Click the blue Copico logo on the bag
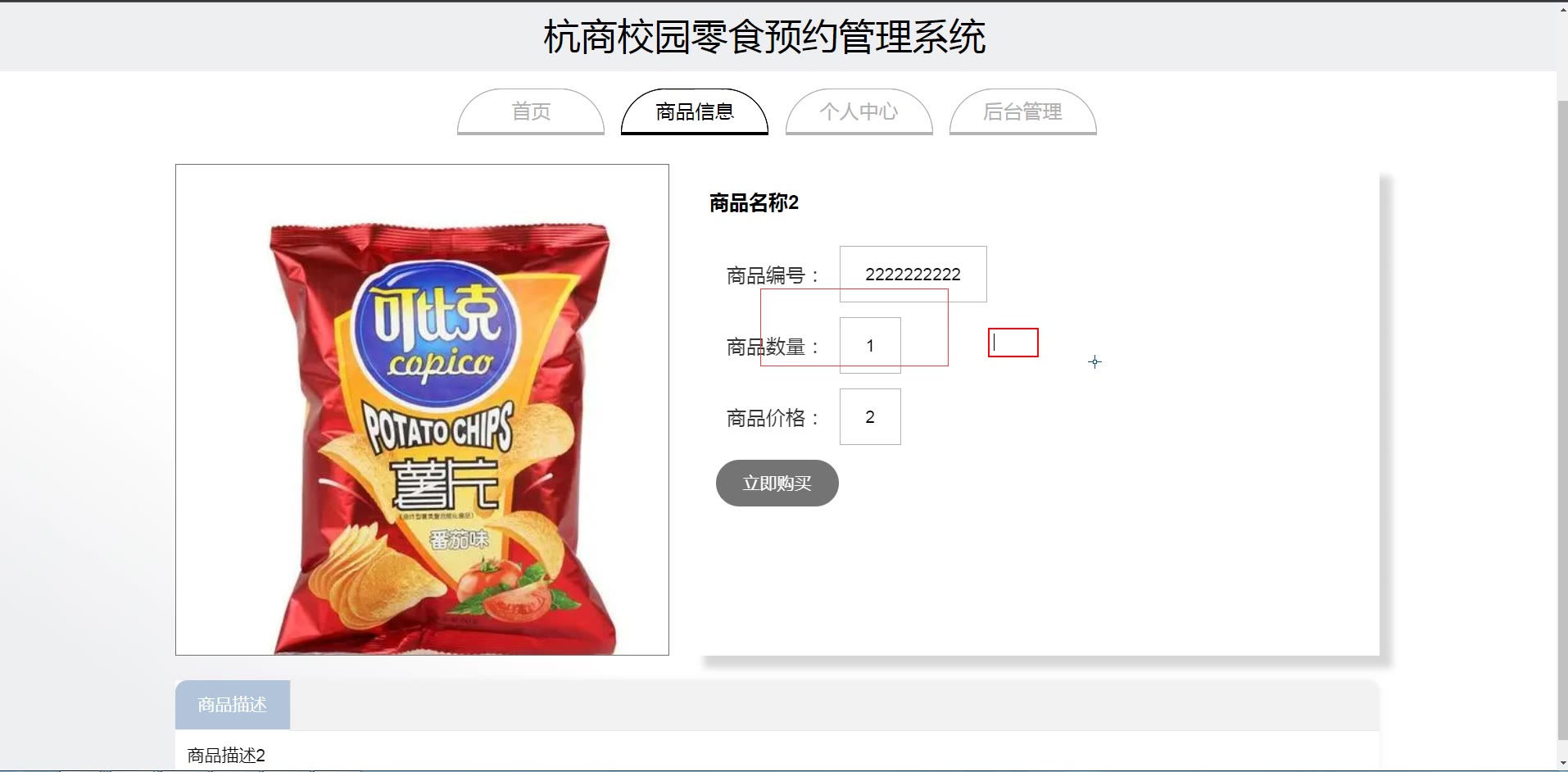The width and height of the screenshot is (1568, 772). point(437,334)
